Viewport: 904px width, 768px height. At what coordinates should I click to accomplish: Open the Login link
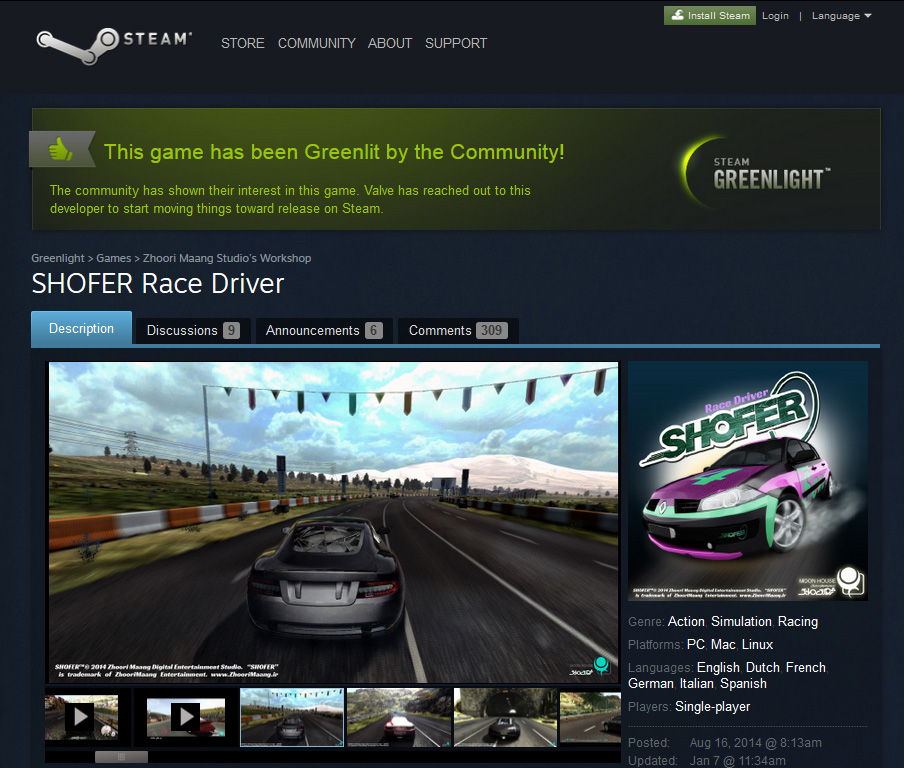pos(775,16)
